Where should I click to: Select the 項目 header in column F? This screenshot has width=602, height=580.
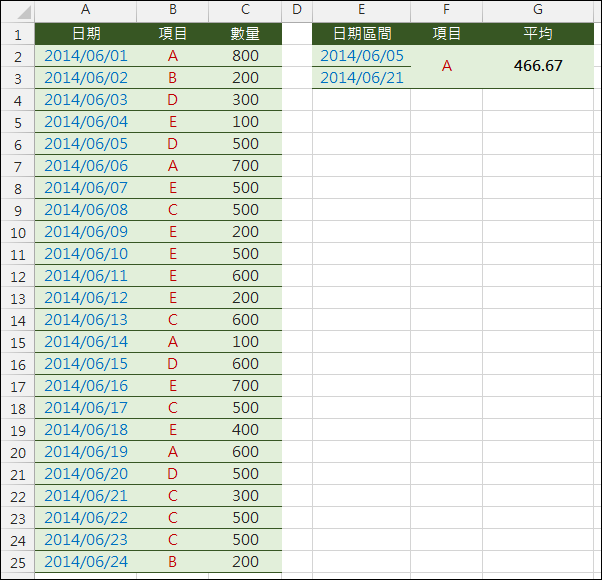pos(447,34)
